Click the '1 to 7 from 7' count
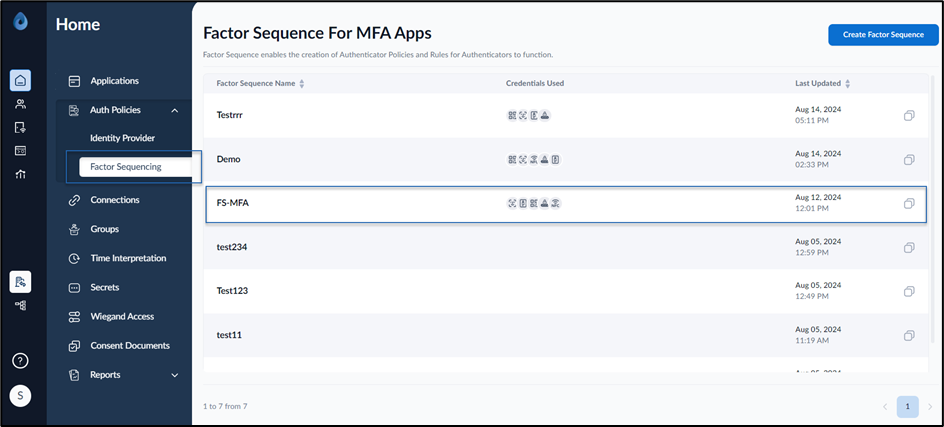The image size is (944, 427). 225,407
